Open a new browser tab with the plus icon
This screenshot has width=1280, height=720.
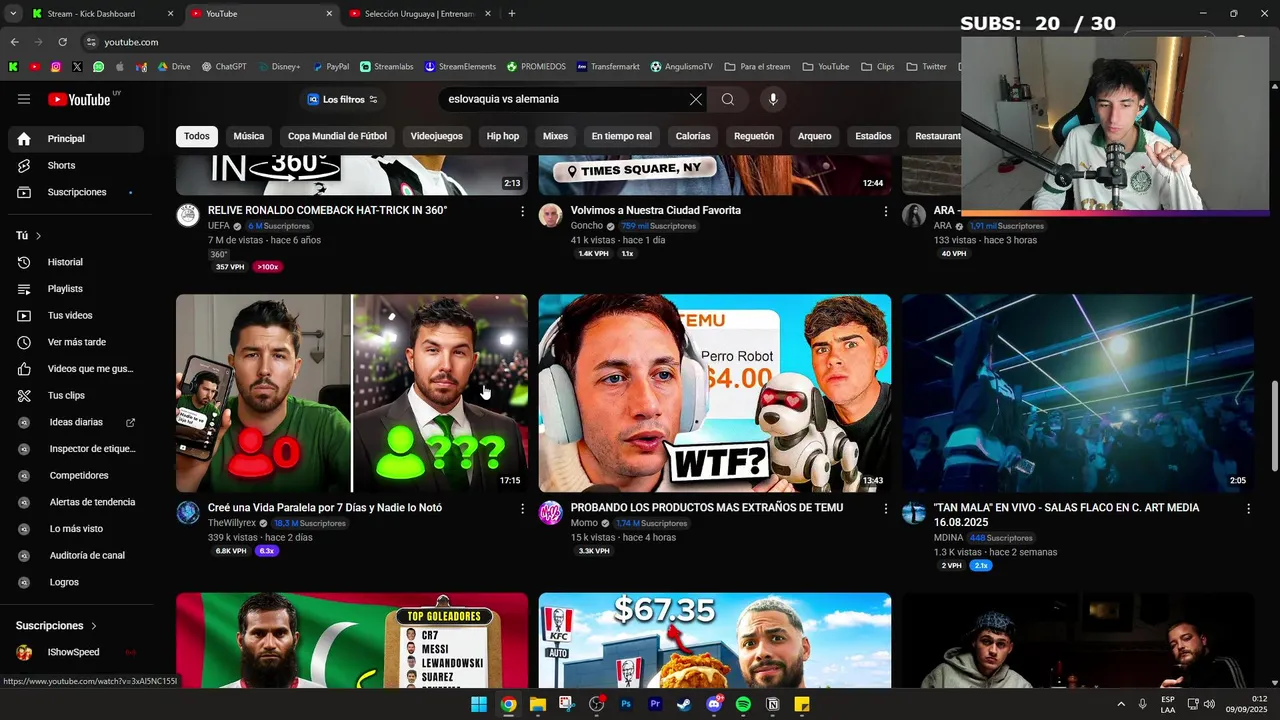tap(512, 14)
